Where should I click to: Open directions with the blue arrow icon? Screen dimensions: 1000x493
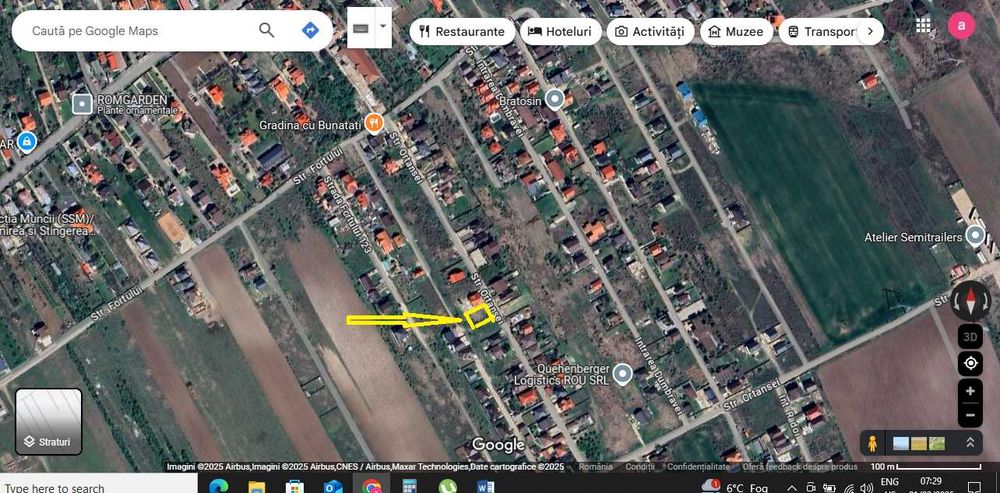coord(310,30)
